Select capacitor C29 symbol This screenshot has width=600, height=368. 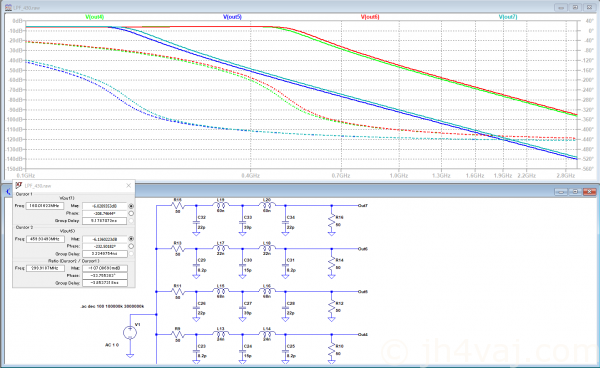196,265
